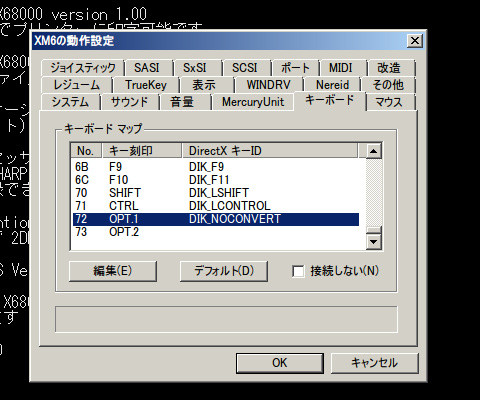Image resolution: width=480 pixels, height=400 pixels.
Task: Select the サウンド tab
Action: pos(129,102)
